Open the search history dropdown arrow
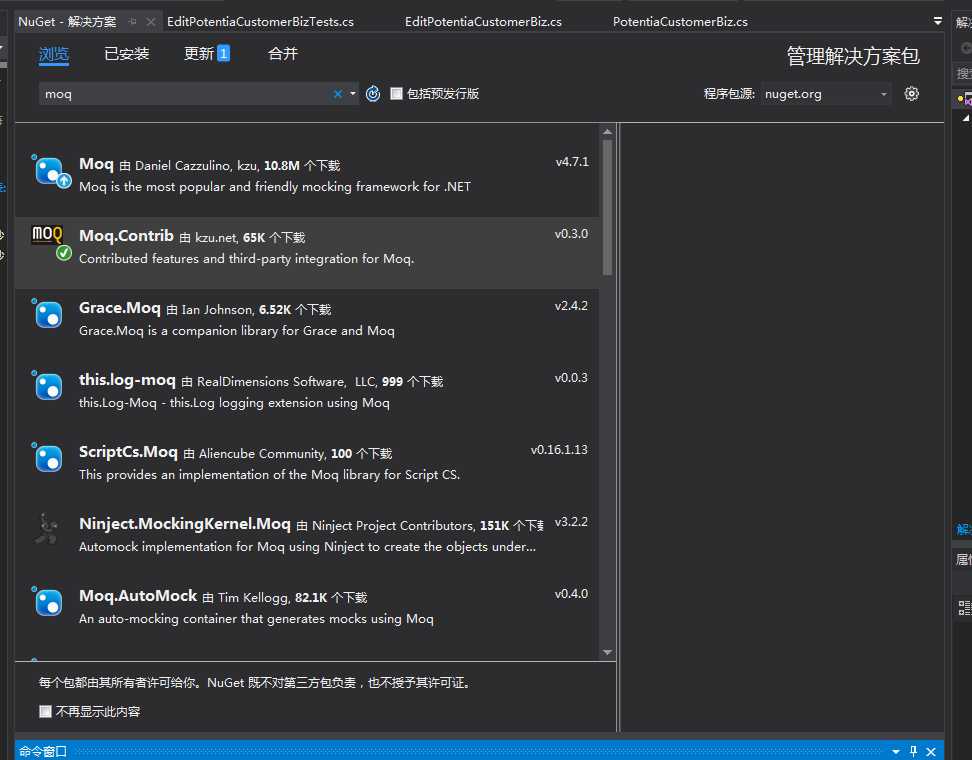Viewport: 972px width, 760px height. (353, 94)
